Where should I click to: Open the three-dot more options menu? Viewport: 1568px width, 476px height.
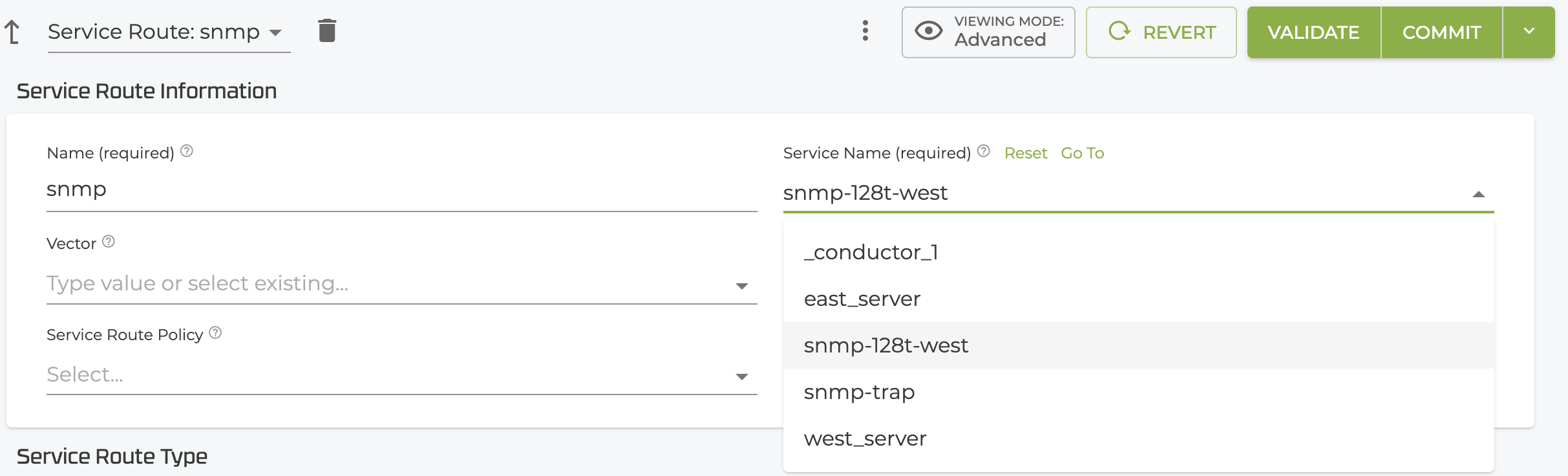(x=865, y=30)
